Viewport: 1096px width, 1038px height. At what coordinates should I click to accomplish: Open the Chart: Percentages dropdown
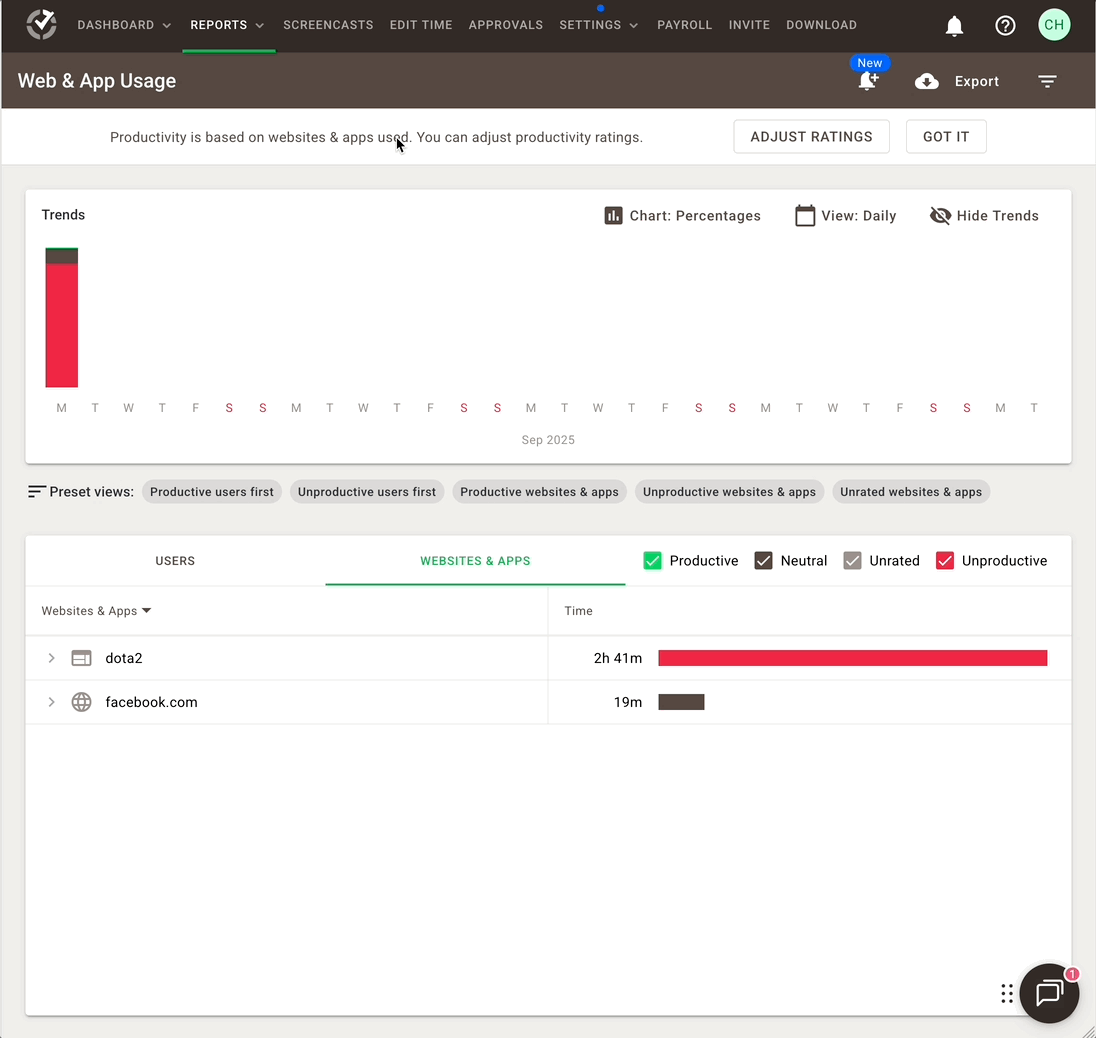pos(682,215)
